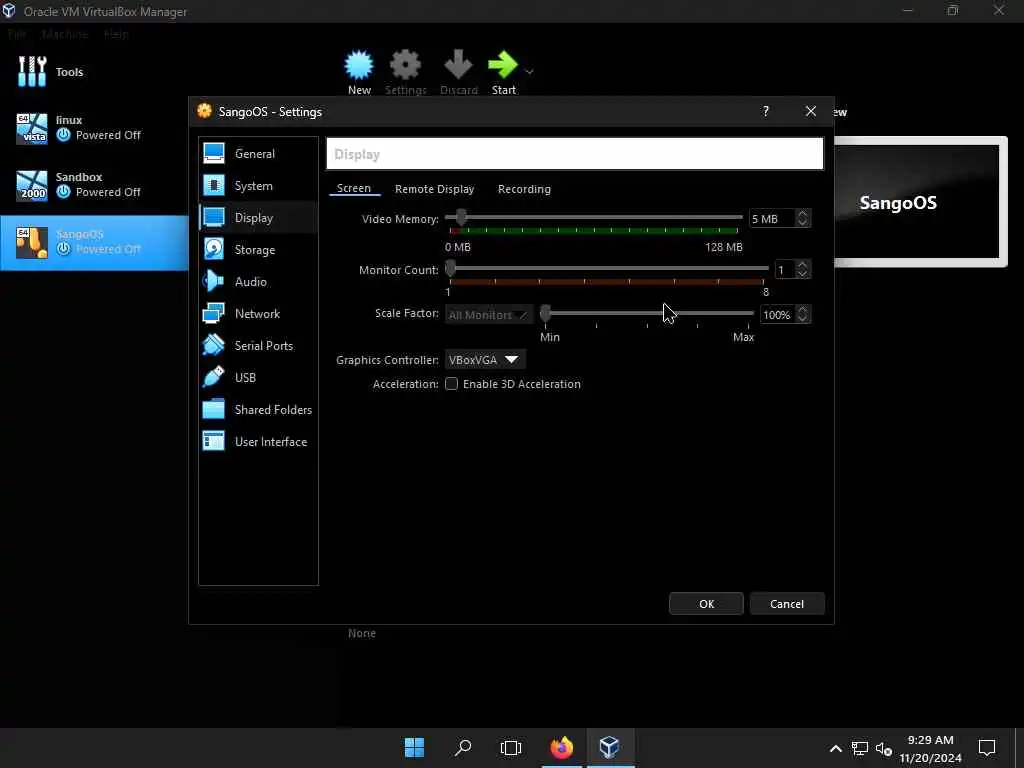The height and width of the screenshot is (768, 1024).
Task: Select the linux virtual machine
Action: tap(94, 128)
